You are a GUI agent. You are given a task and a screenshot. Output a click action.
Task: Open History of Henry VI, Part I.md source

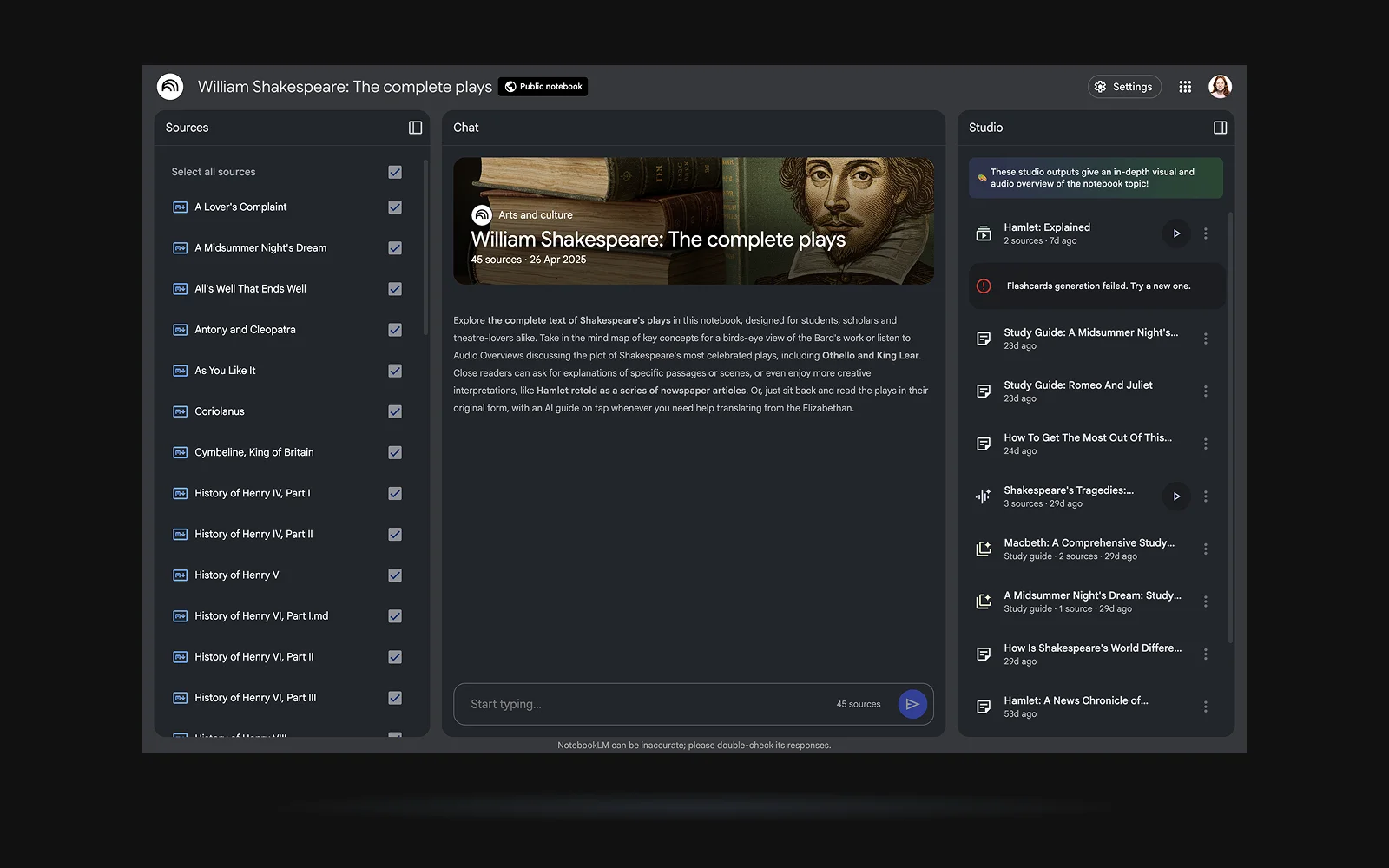click(261, 616)
